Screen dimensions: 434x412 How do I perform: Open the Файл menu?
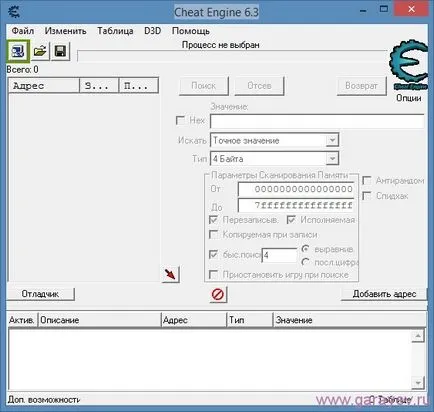click(23, 31)
